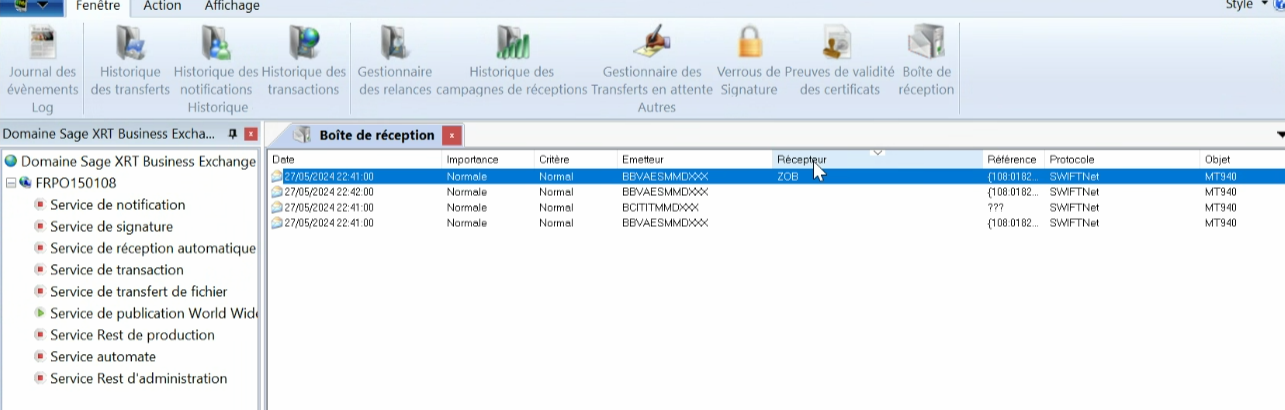Open Gestionnaire des Transferts en attente
The image size is (1285, 410).
(x=652, y=45)
